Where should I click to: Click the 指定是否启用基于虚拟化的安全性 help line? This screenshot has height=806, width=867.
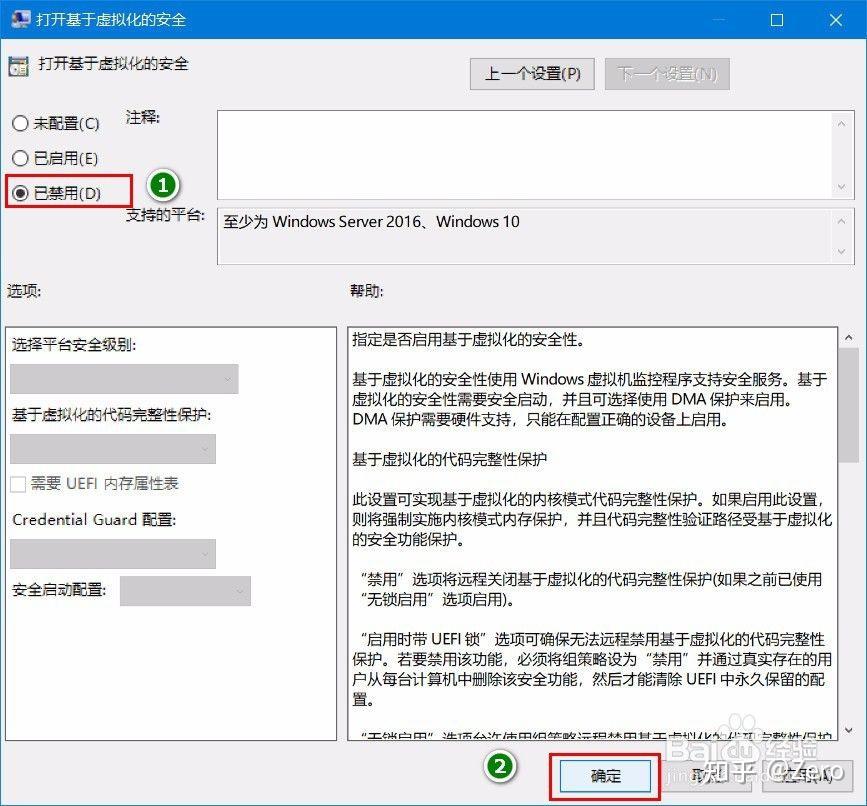[468, 339]
